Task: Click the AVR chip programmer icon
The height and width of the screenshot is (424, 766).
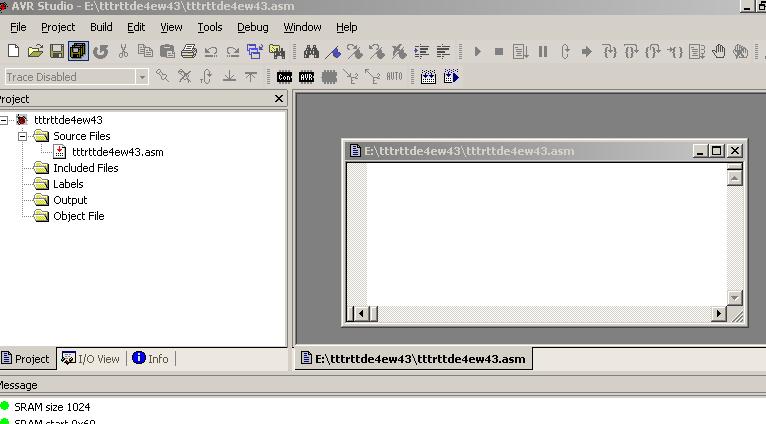Action: (306, 77)
